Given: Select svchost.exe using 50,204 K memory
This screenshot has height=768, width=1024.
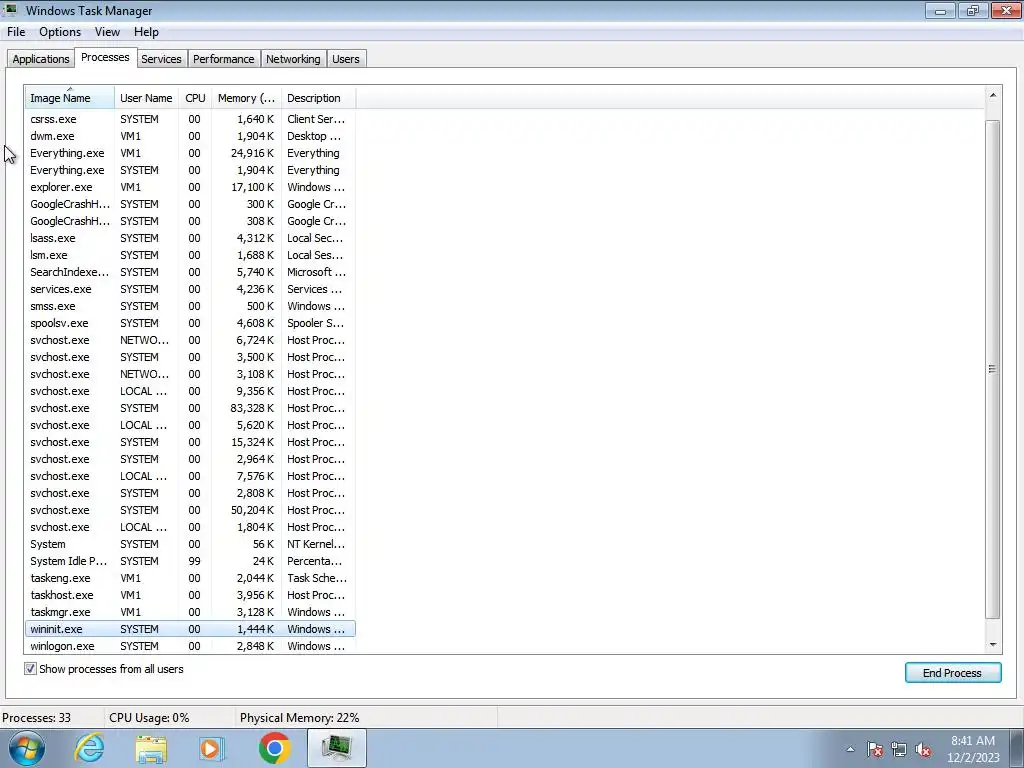Looking at the screenshot, I should (190, 510).
